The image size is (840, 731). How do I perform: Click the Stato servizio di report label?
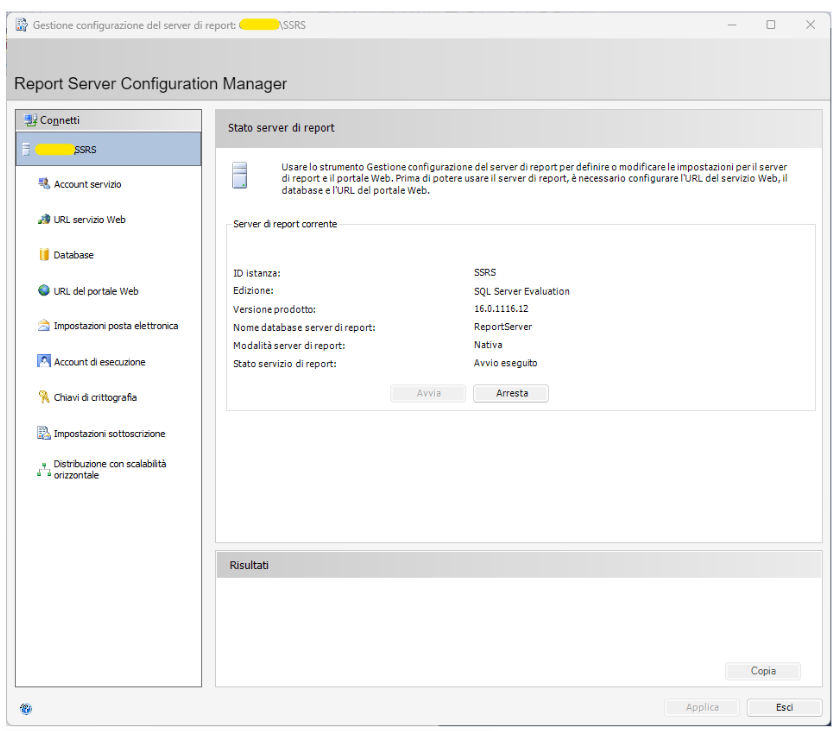click(285, 364)
